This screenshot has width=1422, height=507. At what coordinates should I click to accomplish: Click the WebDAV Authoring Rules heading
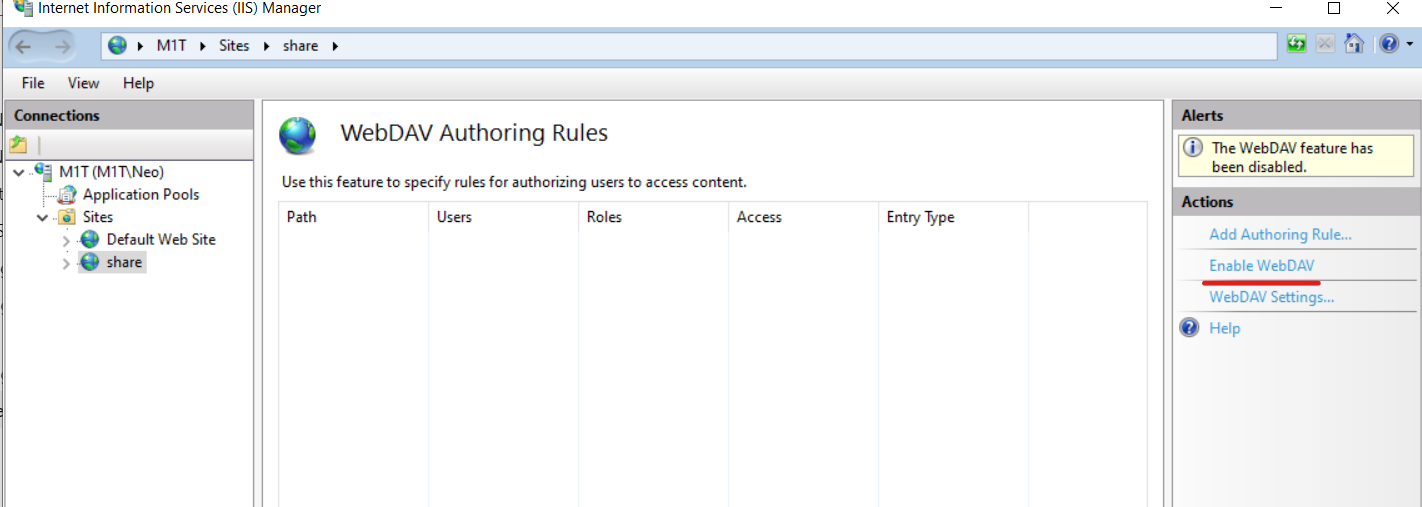click(474, 133)
